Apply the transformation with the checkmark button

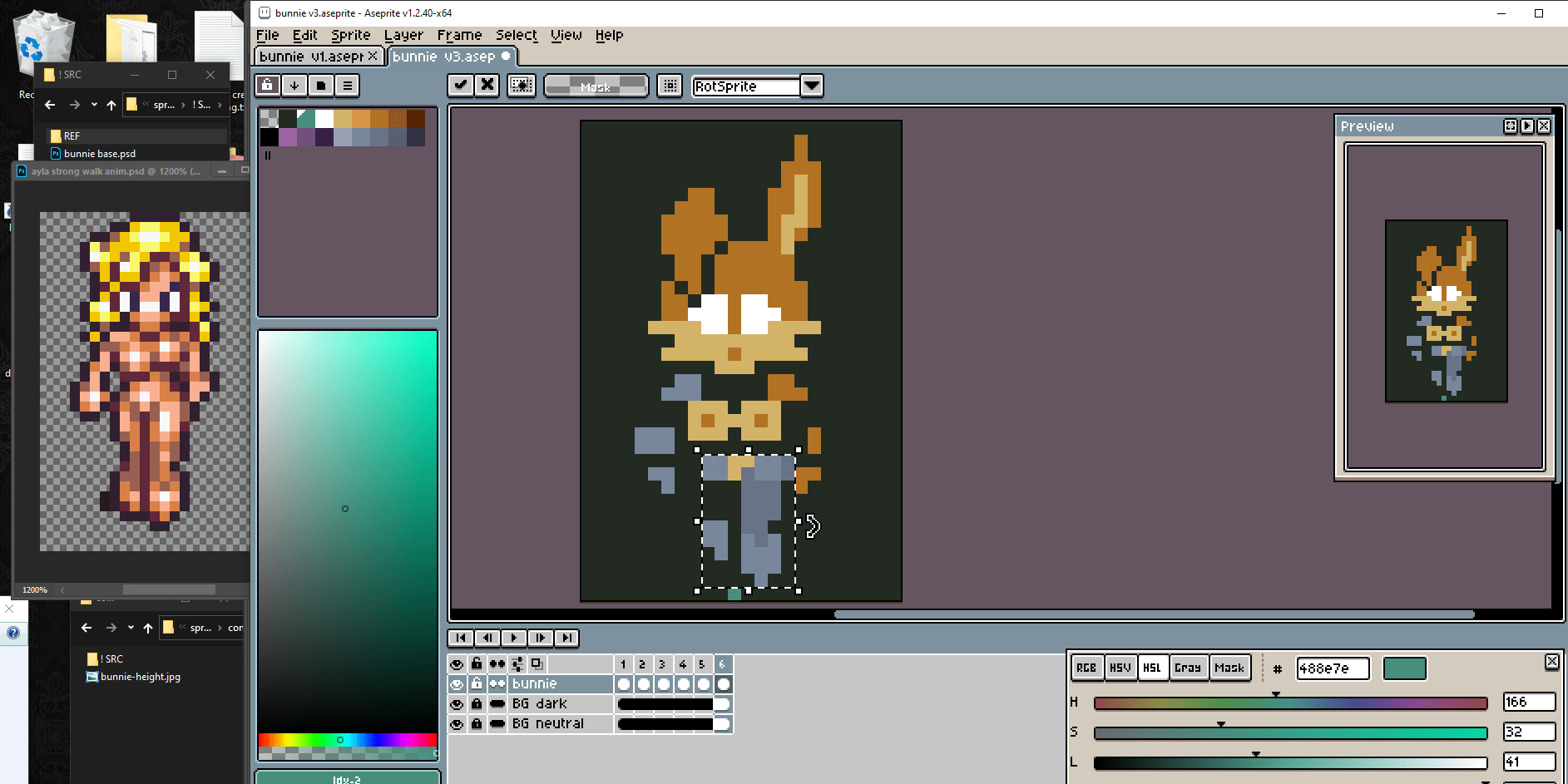pyautogui.click(x=460, y=85)
